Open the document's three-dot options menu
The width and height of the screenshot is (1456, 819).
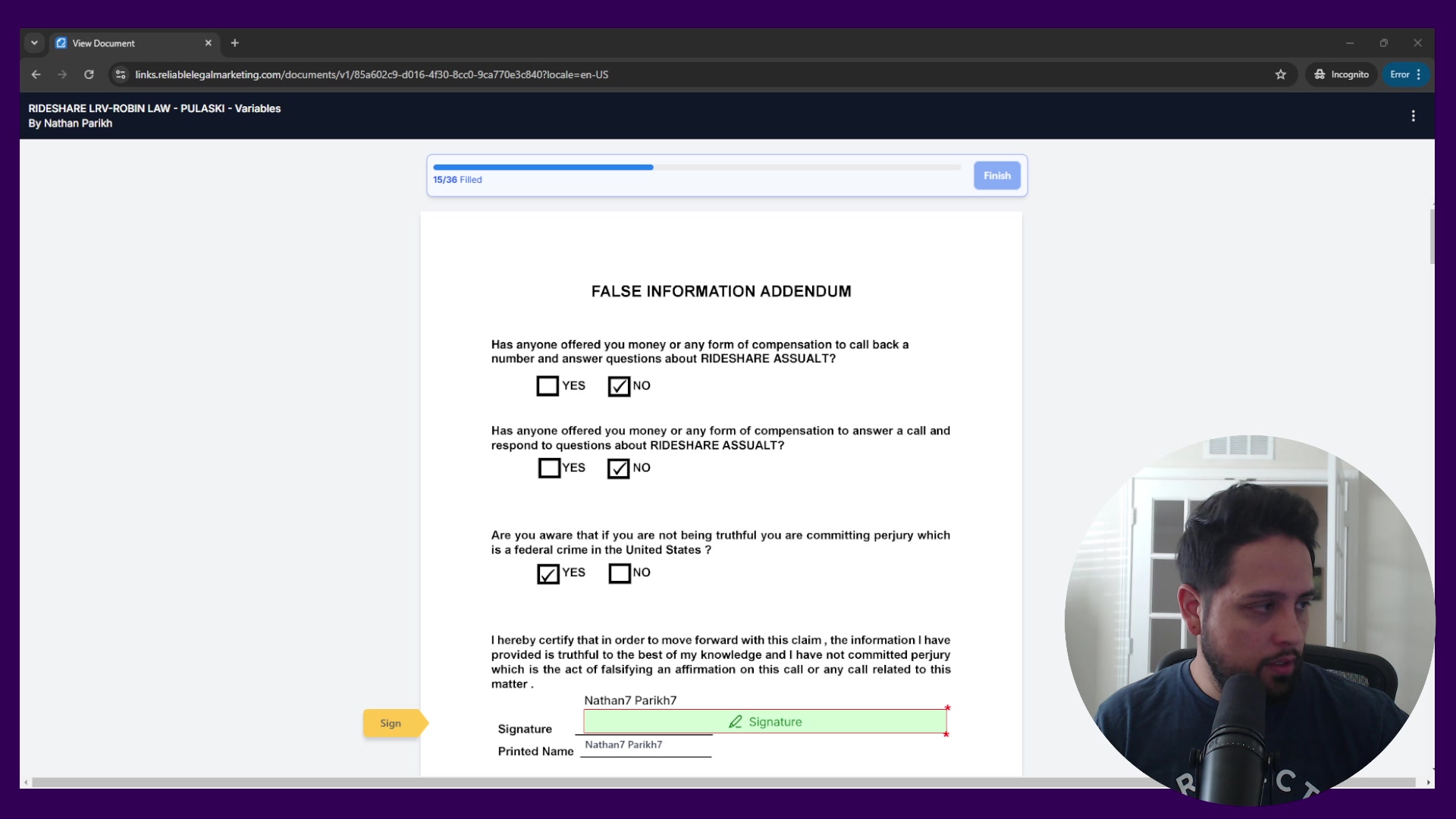click(1413, 116)
